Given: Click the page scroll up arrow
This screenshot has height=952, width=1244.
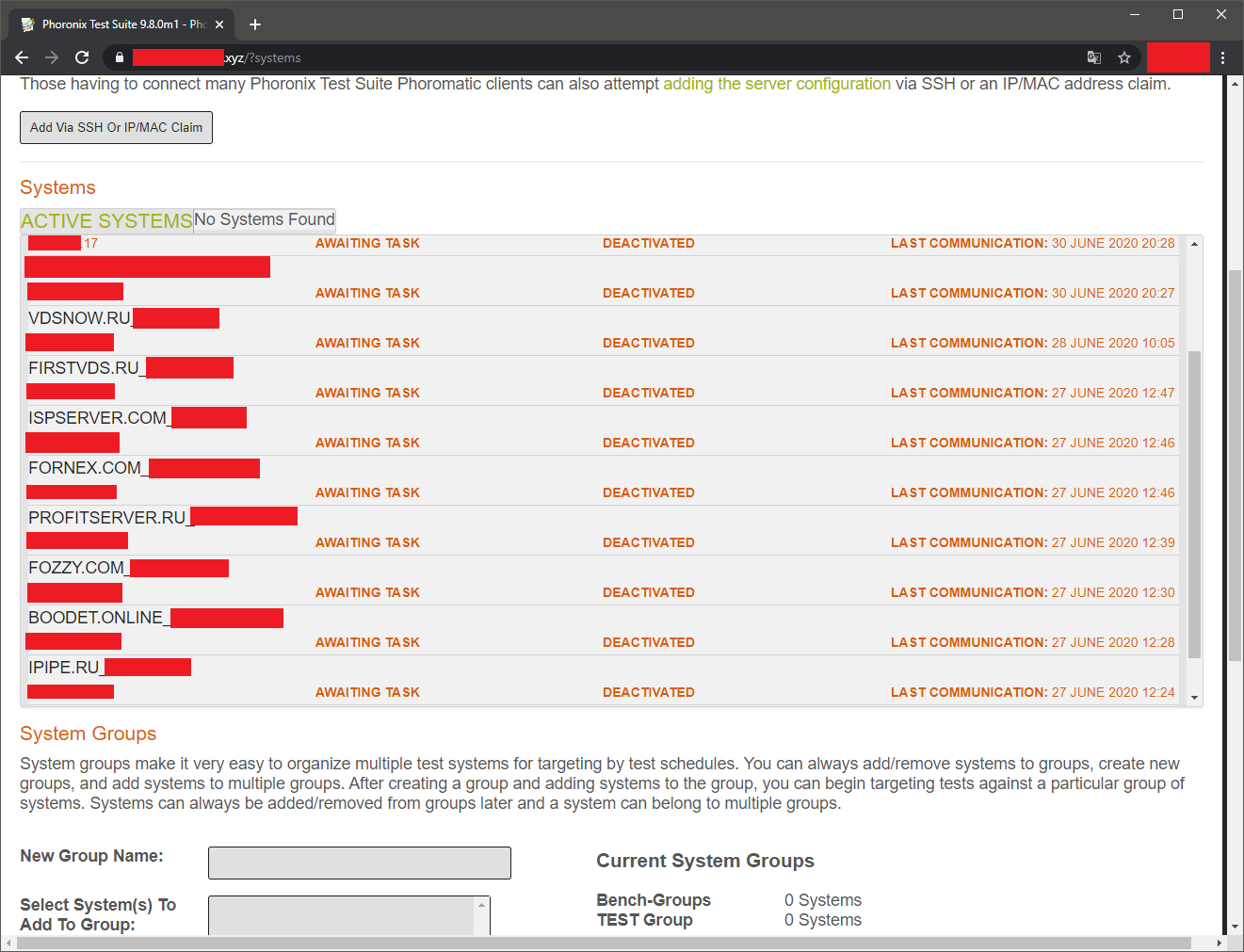Looking at the screenshot, I should click(x=1235, y=84).
